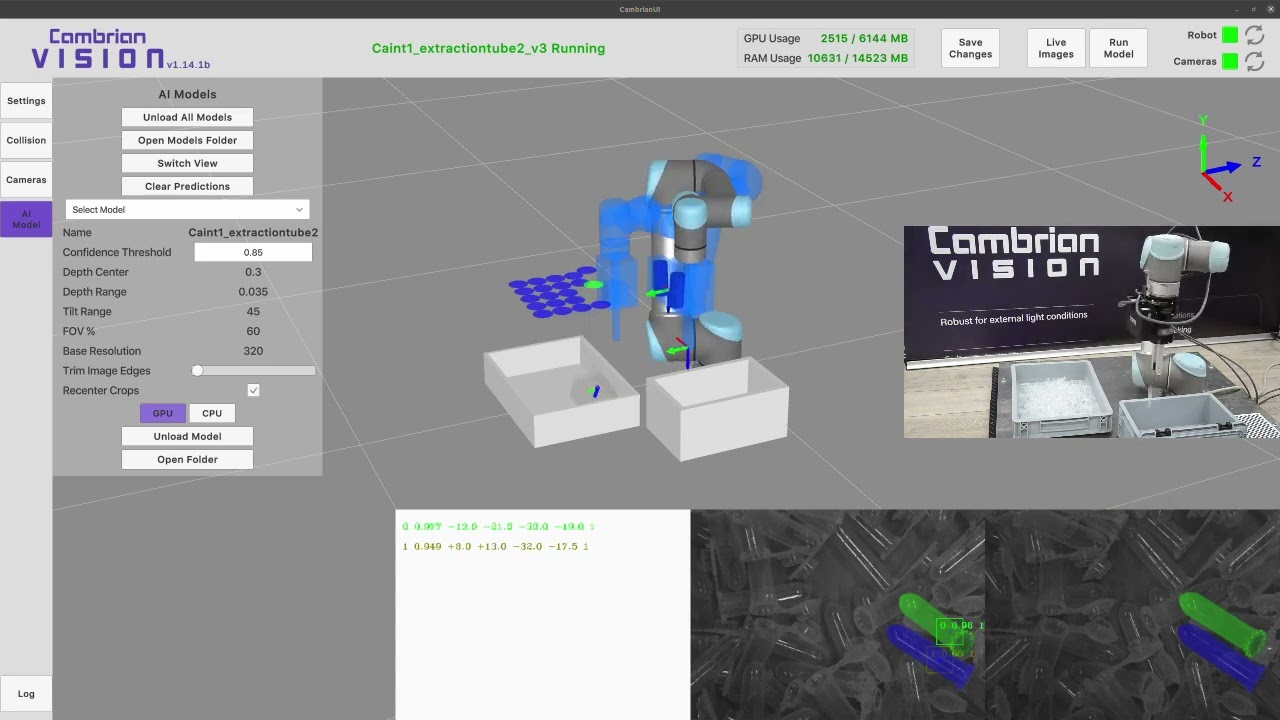Screen dimensions: 1280x720
Task: Click the Robot green status indicator
Action: pyautogui.click(x=1230, y=35)
